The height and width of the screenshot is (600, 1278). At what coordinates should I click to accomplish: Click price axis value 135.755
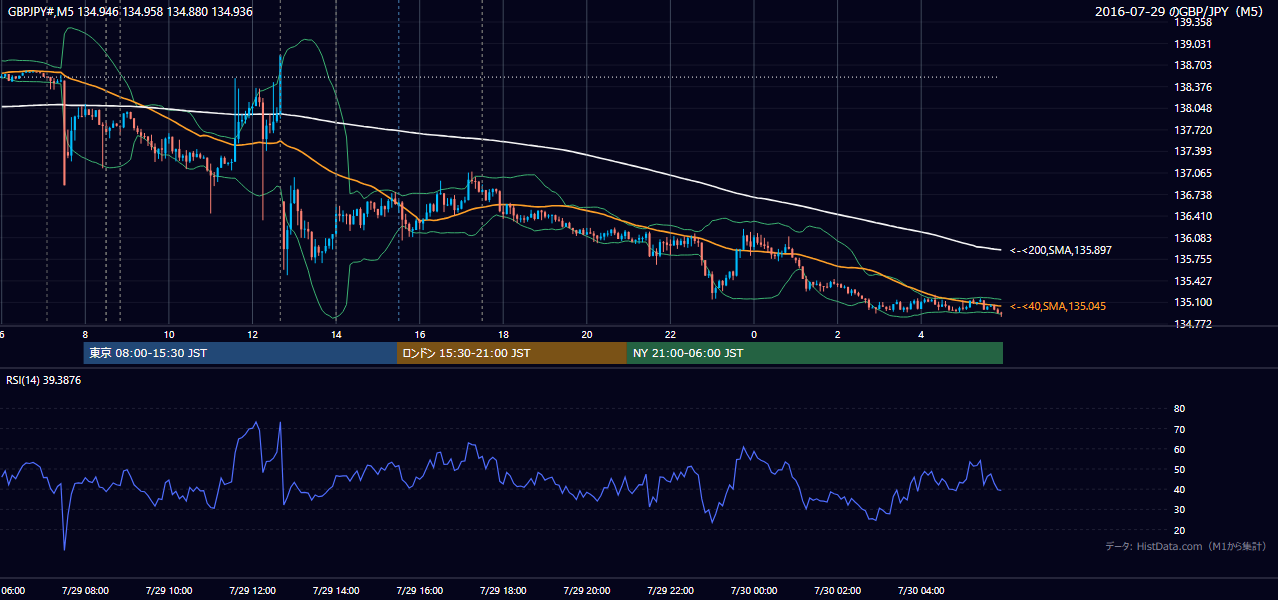(1193, 259)
